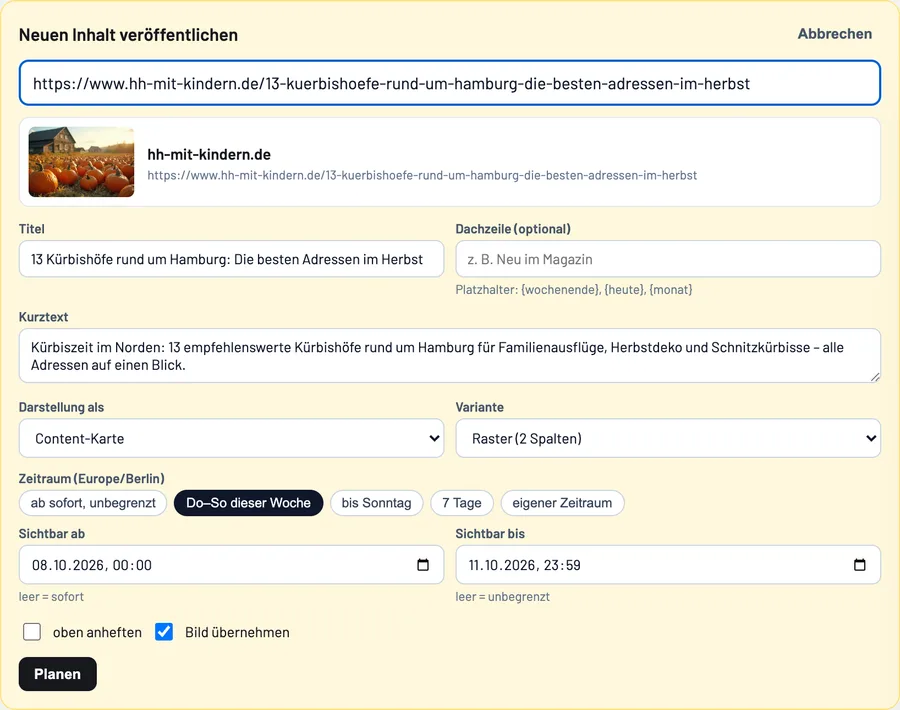The image size is (900, 710).
Task: Click into the Titel input field
Action: pyautogui.click(x=231, y=259)
